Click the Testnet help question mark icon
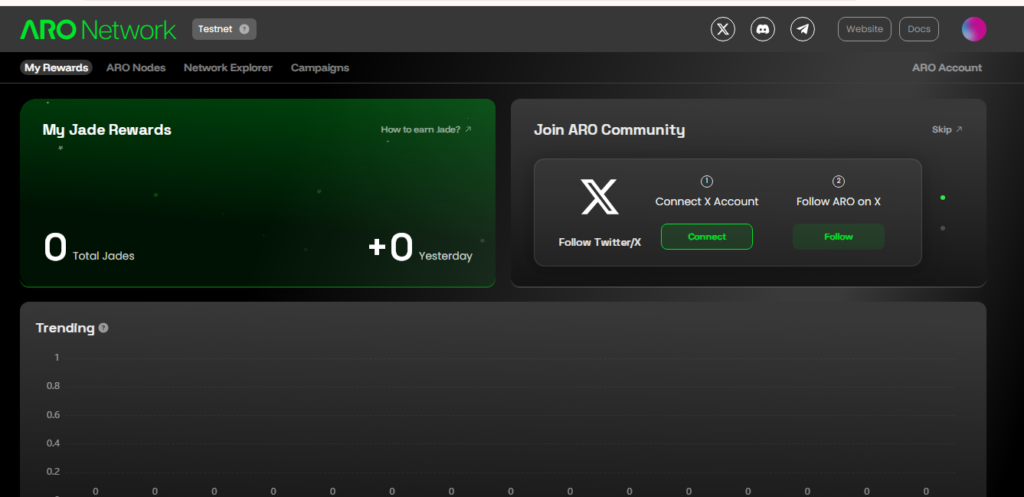1024x497 pixels. 244,29
